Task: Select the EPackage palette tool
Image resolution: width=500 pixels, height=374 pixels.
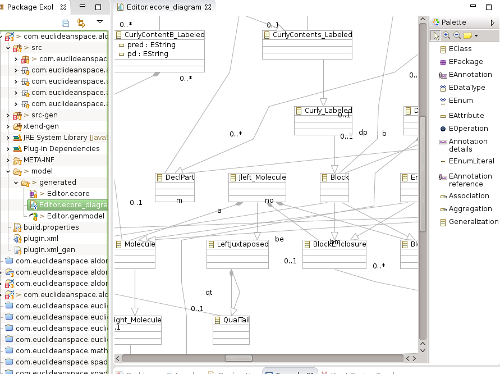Action: click(461, 62)
